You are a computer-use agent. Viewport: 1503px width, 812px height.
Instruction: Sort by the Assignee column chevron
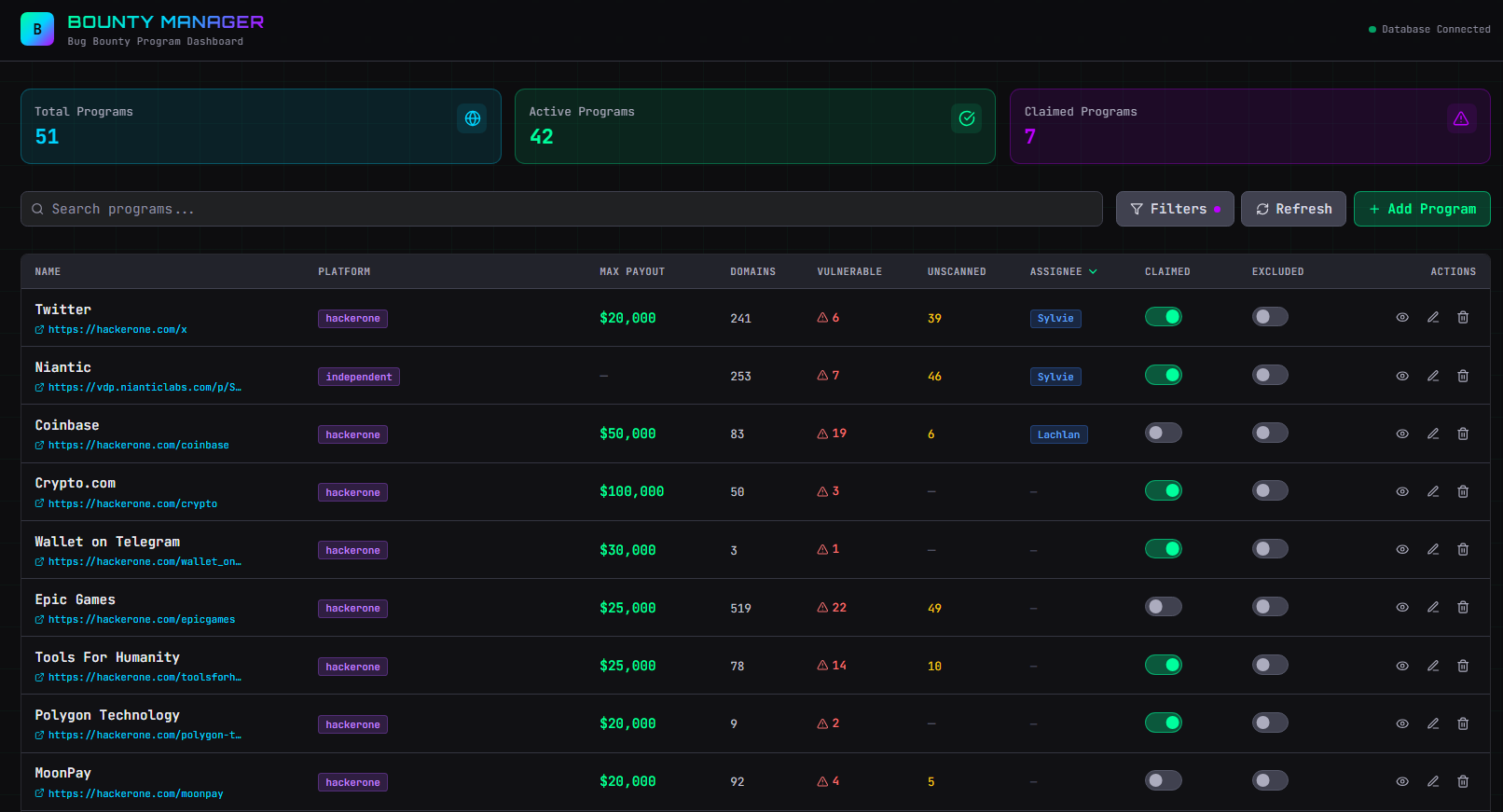point(1093,271)
